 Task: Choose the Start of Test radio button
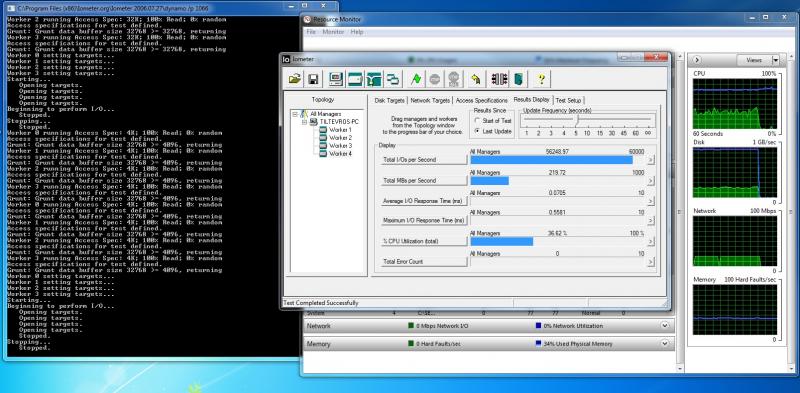[477, 121]
